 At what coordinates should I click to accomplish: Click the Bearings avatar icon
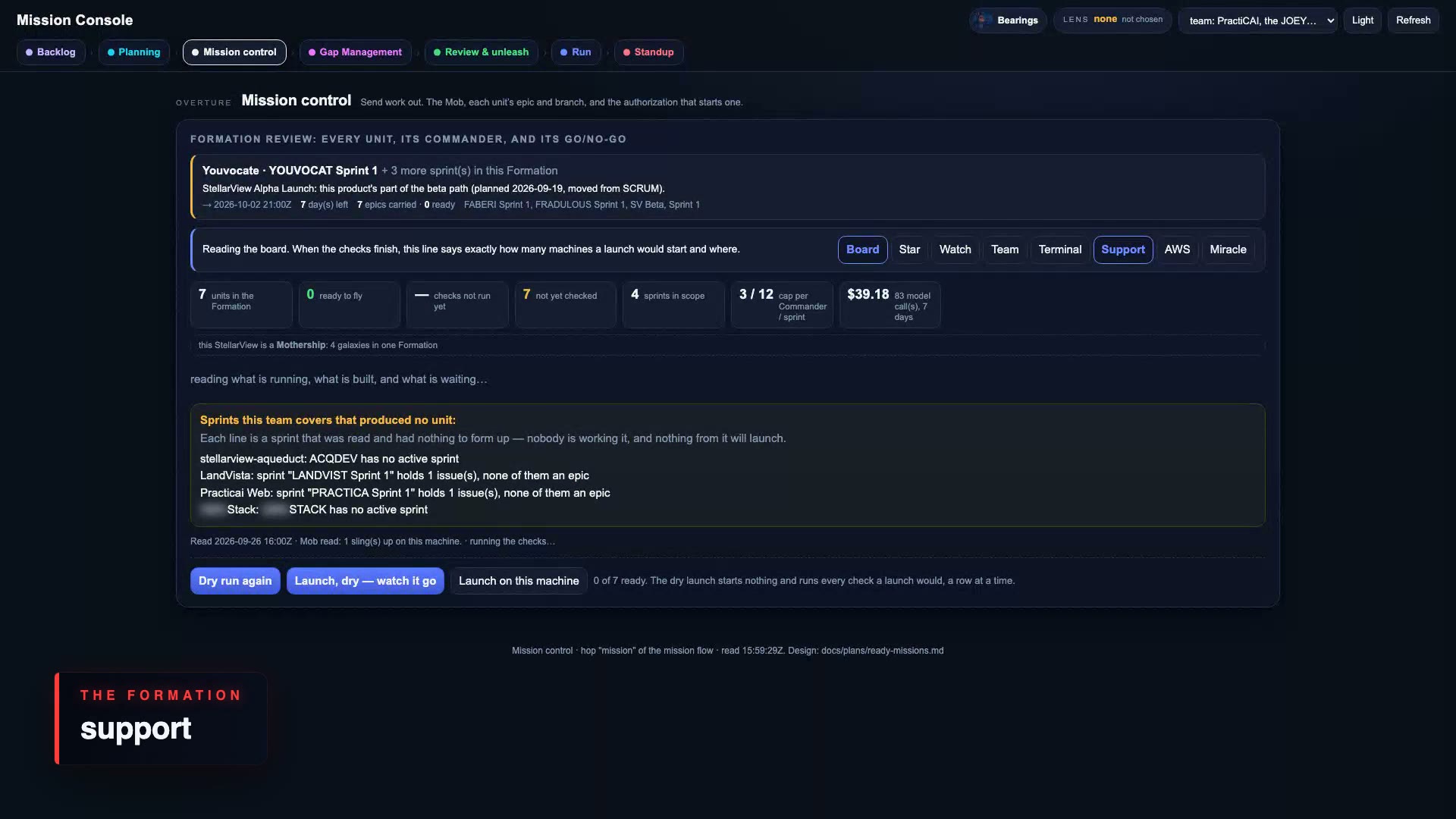point(984,20)
